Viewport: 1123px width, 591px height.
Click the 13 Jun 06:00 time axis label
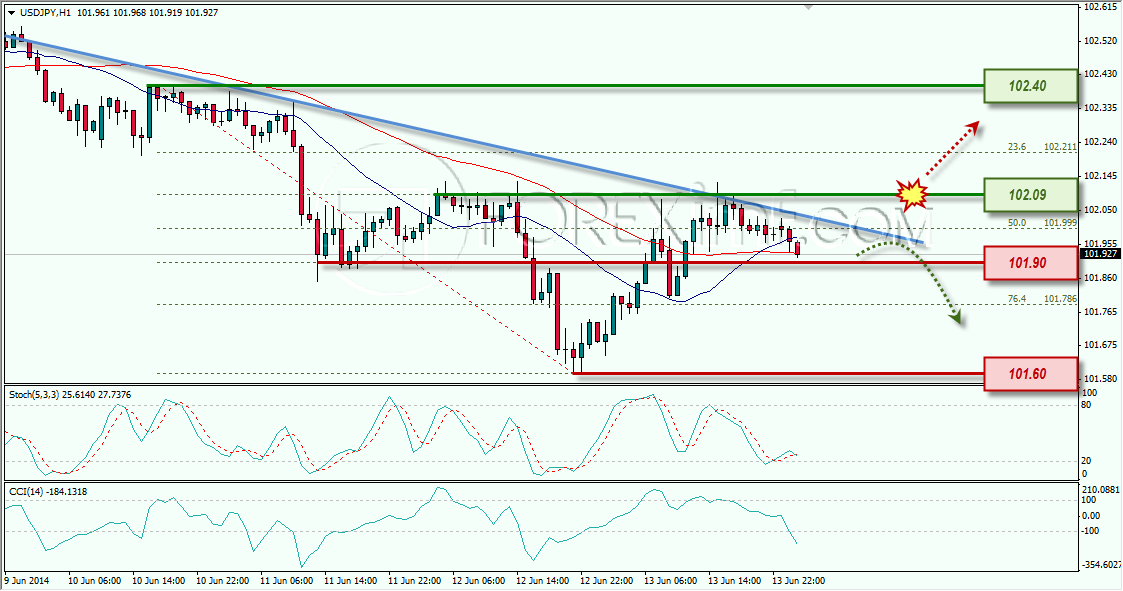coord(670,581)
